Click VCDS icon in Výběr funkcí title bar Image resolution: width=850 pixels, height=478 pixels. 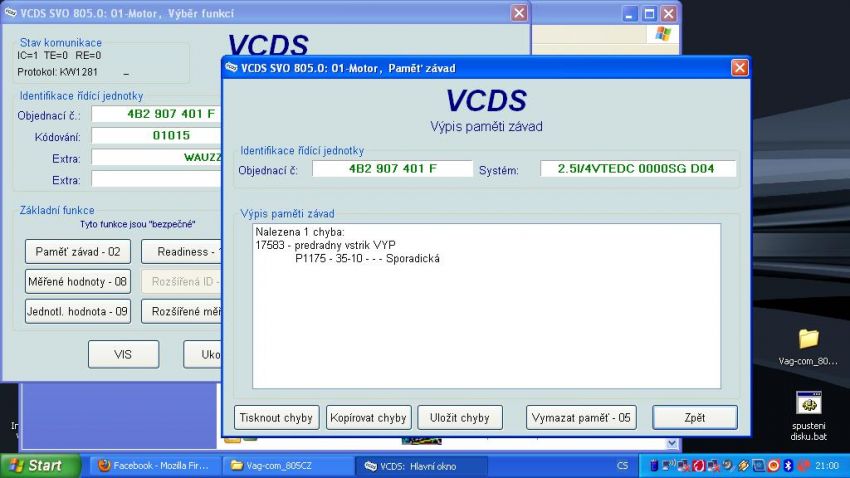click(10, 13)
